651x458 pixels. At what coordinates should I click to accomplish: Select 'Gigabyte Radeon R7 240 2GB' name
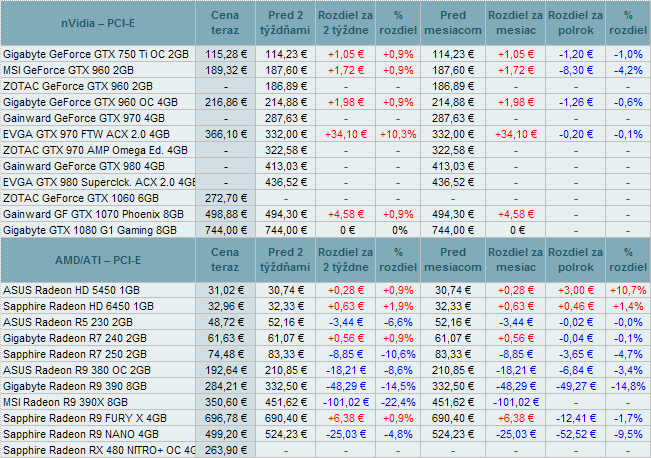pyautogui.click(x=75, y=338)
